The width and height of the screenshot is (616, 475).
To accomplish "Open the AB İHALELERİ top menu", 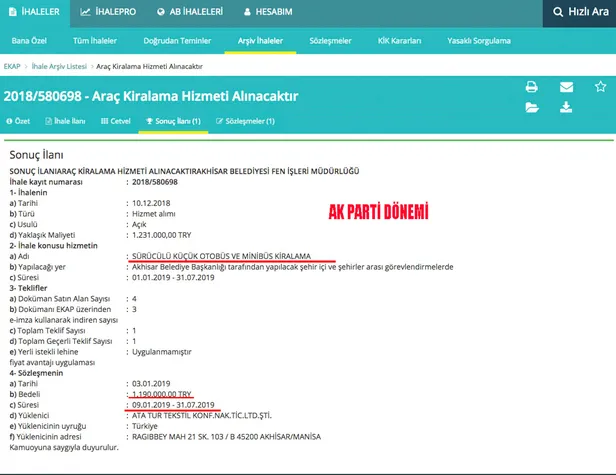I will [190, 12].
